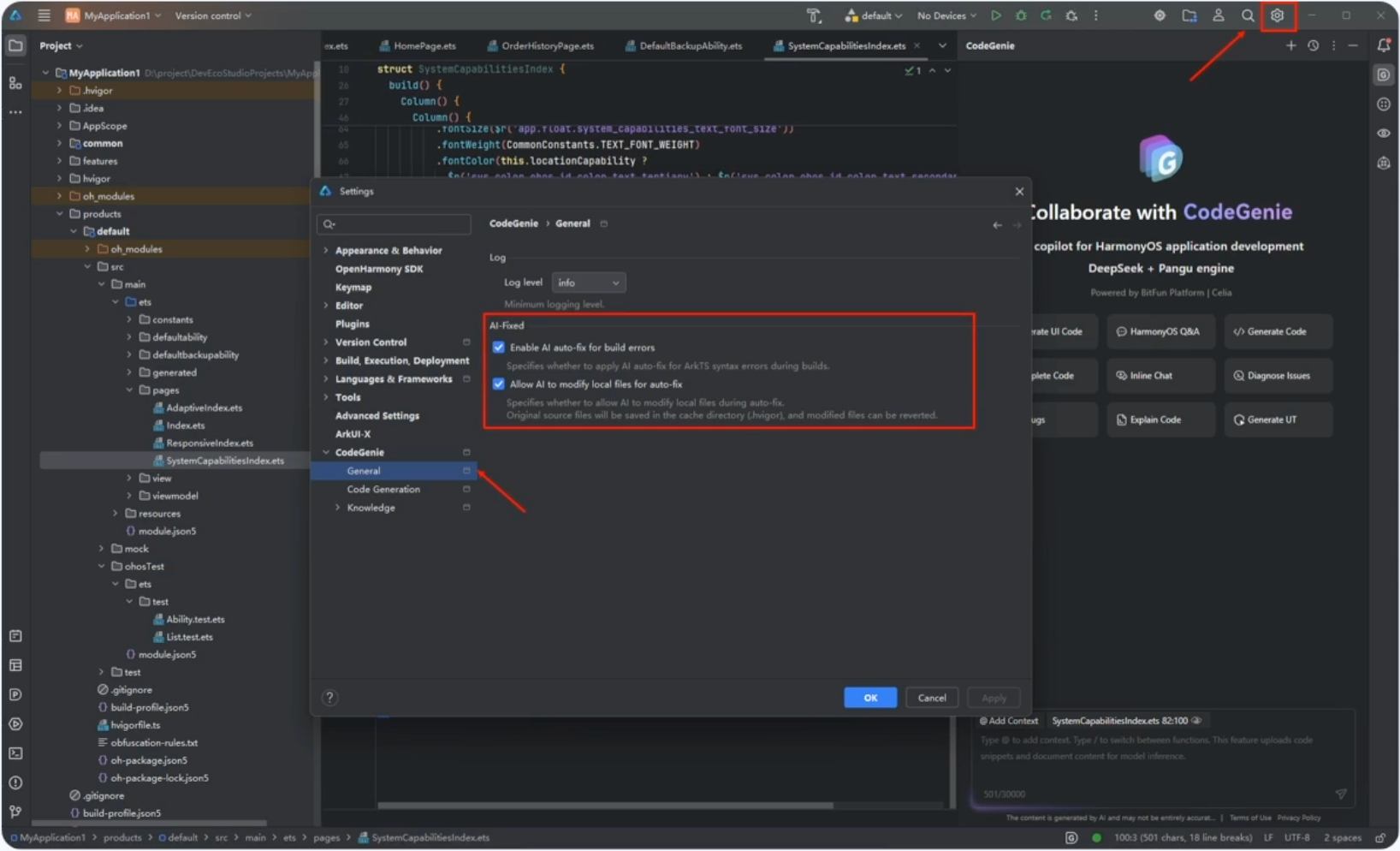Click the Diagnose Issues button
1400x851 pixels.
point(1278,376)
